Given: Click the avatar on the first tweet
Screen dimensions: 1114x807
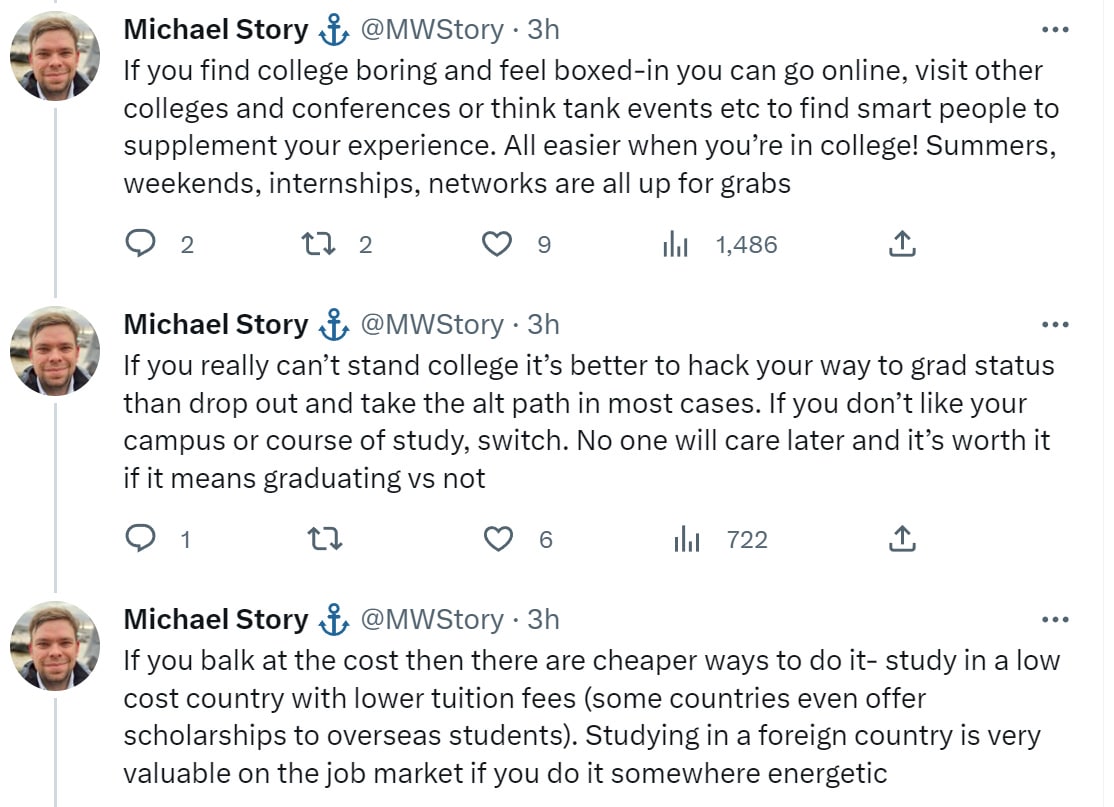Looking at the screenshot, I should pyautogui.click(x=55, y=56).
